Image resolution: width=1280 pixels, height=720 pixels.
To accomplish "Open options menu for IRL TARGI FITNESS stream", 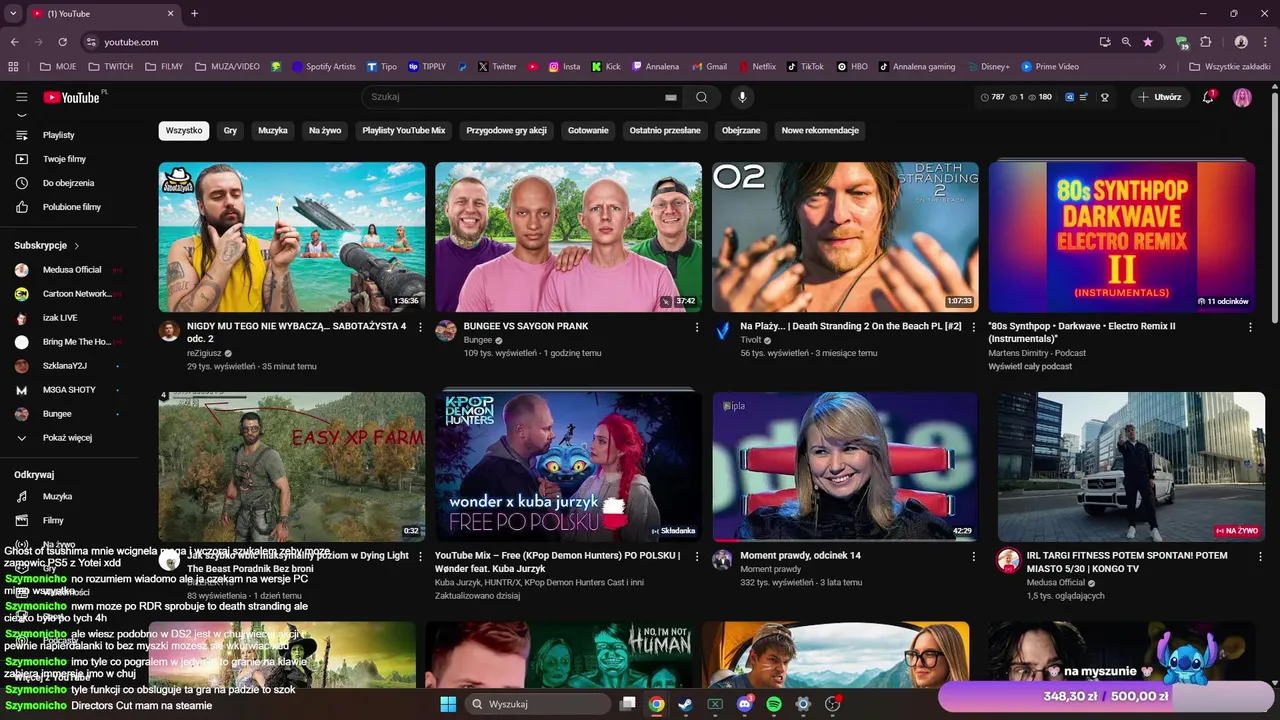I will pos(1260,556).
